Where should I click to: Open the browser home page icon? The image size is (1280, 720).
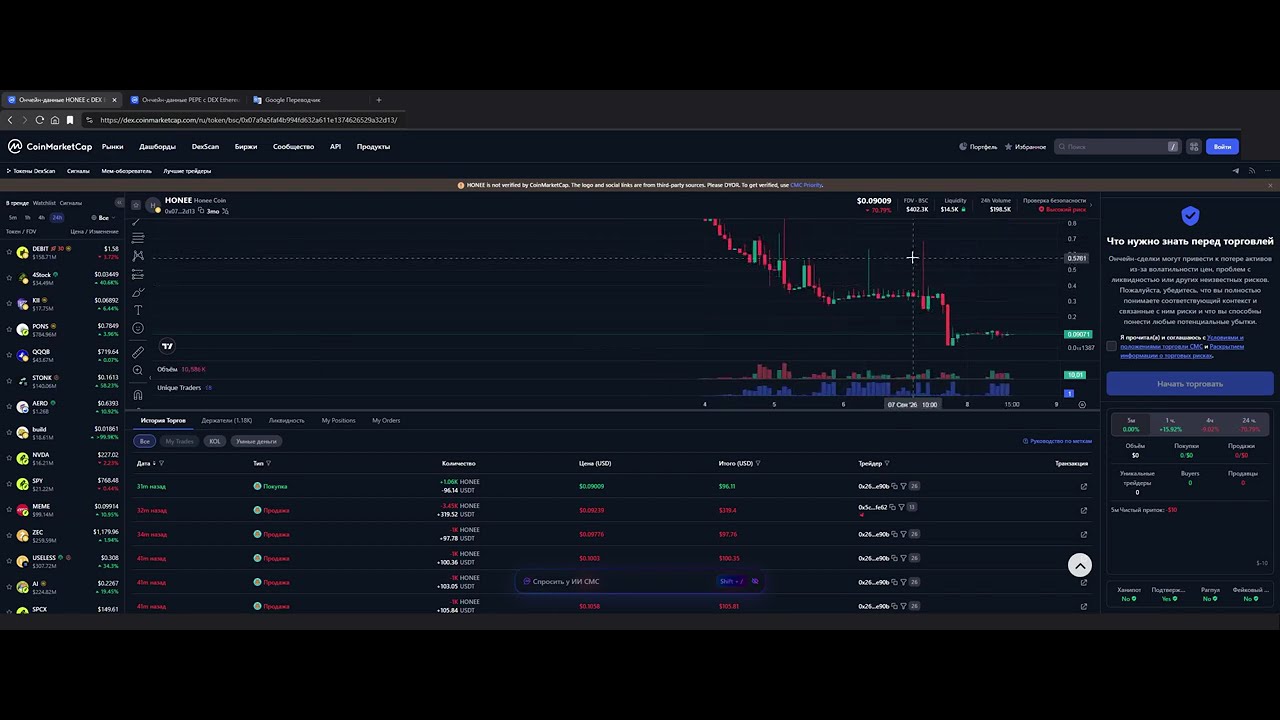click(x=55, y=120)
